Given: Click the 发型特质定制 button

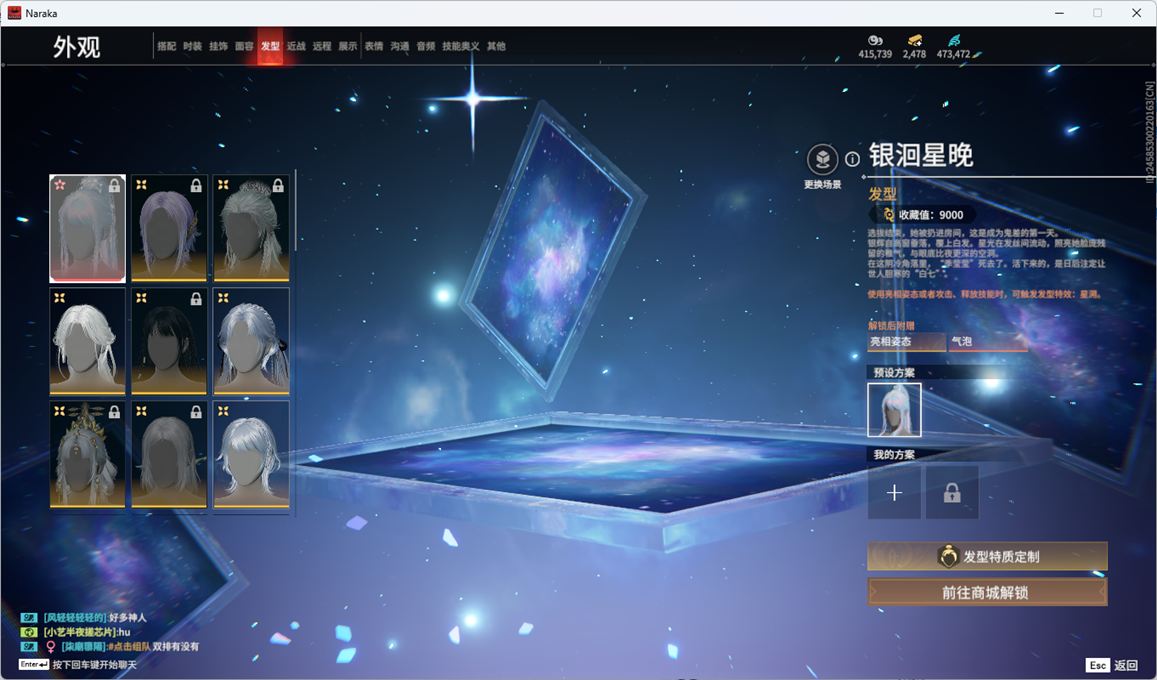Looking at the screenshot, I should pyautogui.click(x=987, y=557).
